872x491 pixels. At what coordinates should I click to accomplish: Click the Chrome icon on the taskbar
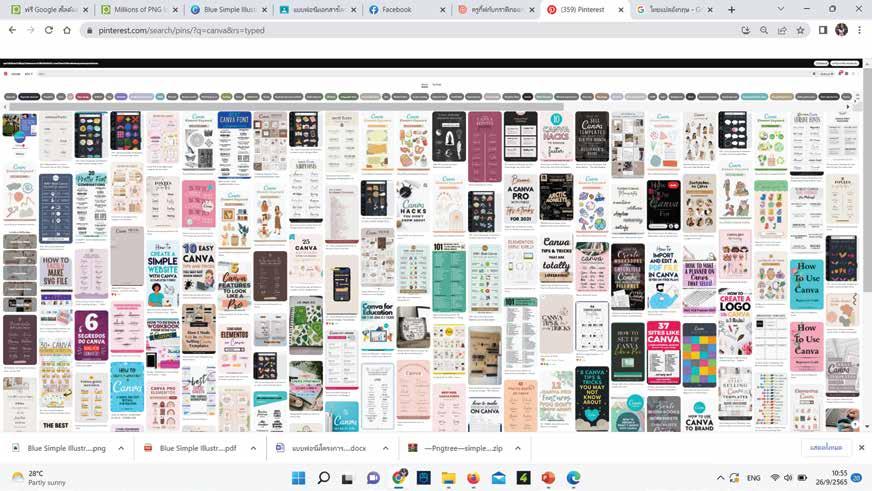tap(399, 477)
